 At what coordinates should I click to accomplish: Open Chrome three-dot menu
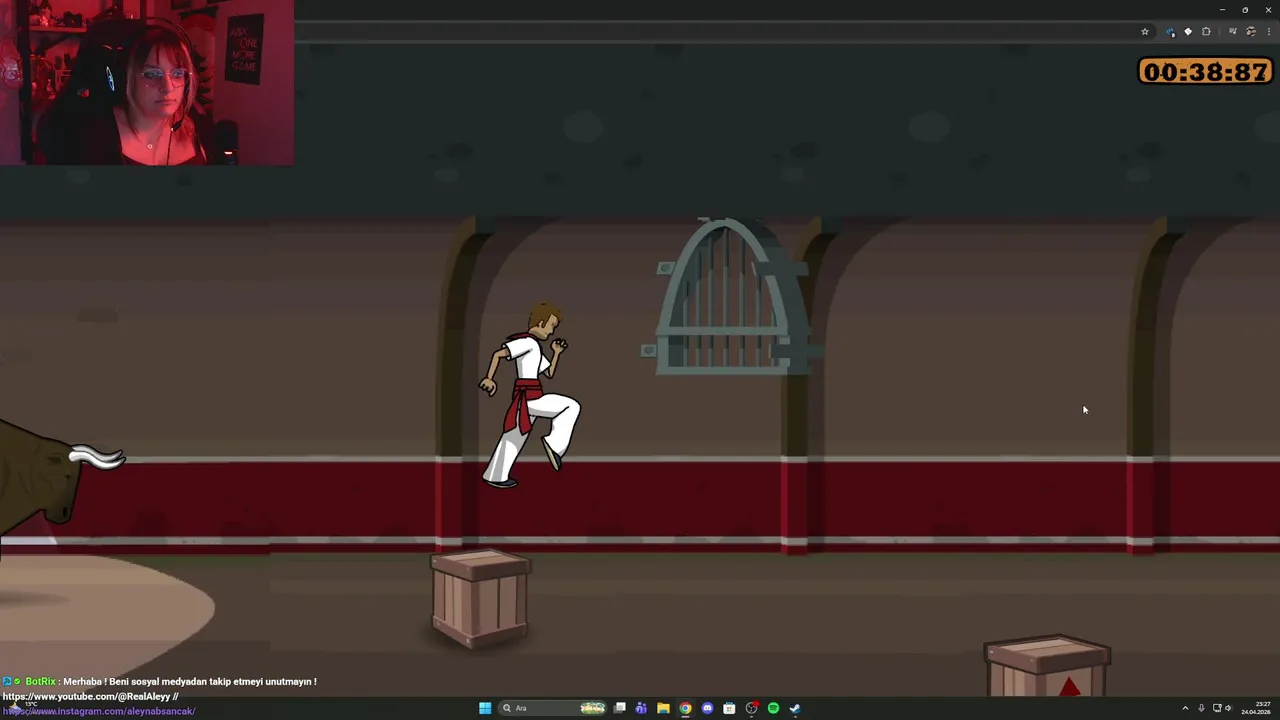point(1269,31)
